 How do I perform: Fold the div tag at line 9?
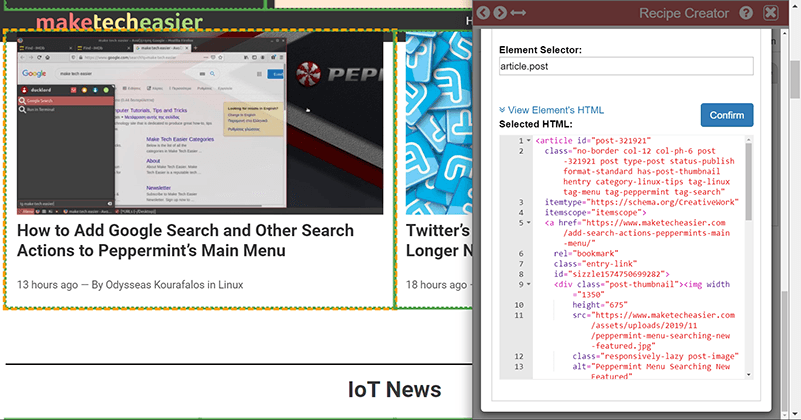click(x=528, y=284)
